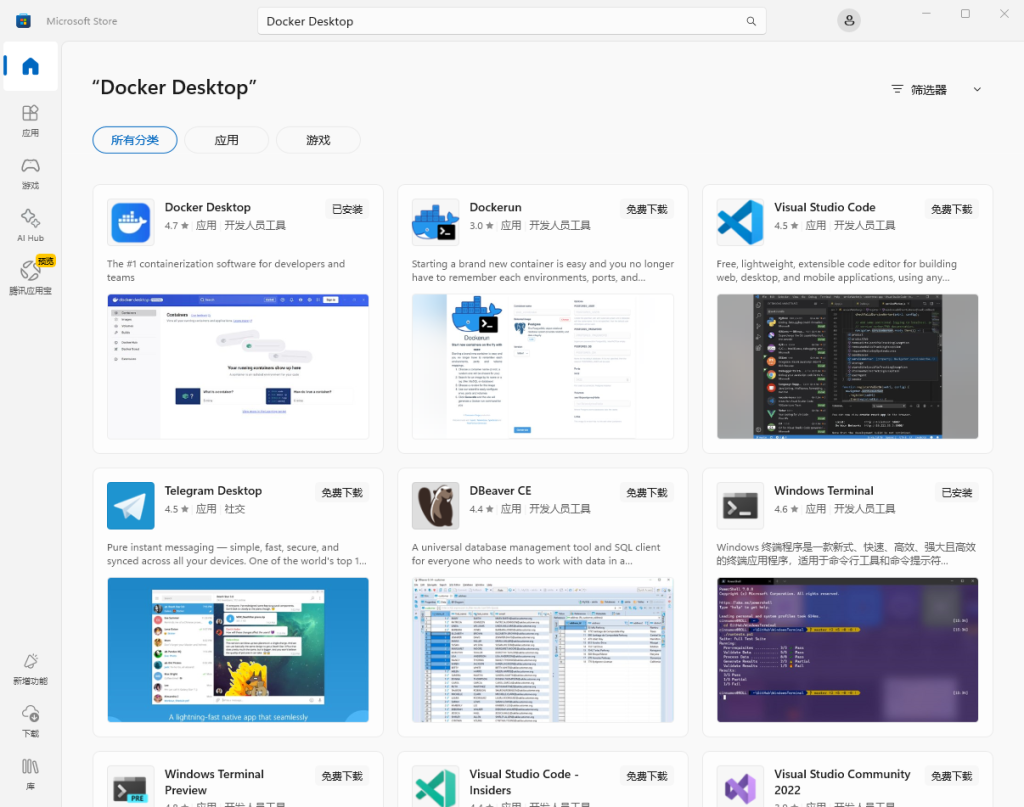Open the 应用 section in the sidebar

coord(30,119)
